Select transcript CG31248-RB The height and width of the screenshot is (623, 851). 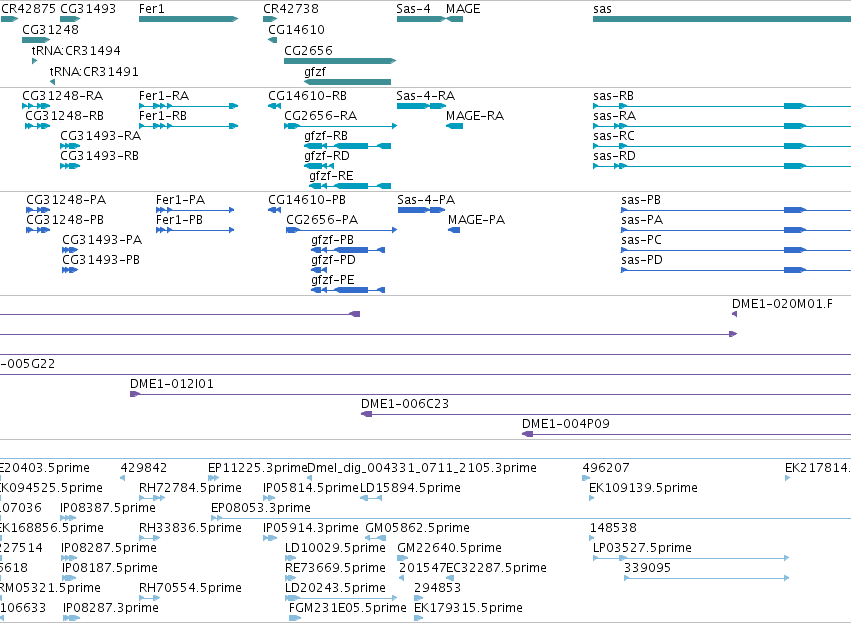click(x=37, y=126)
